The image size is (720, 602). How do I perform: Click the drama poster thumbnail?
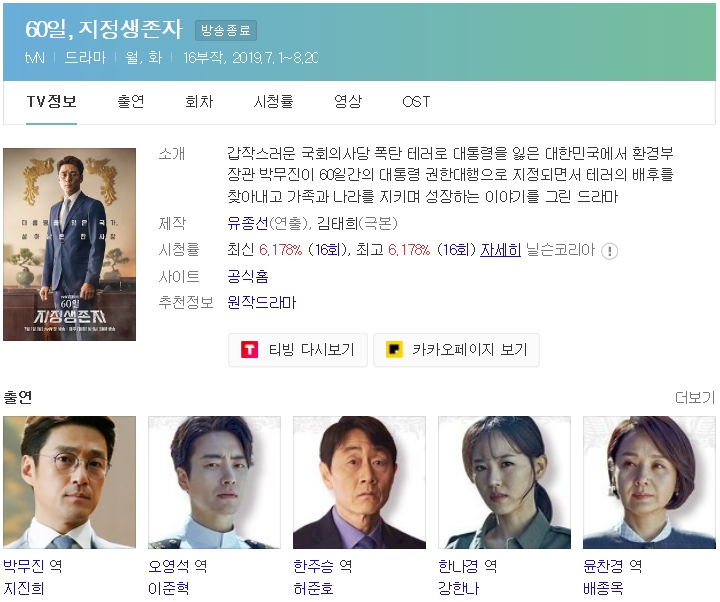pos(69,244)
